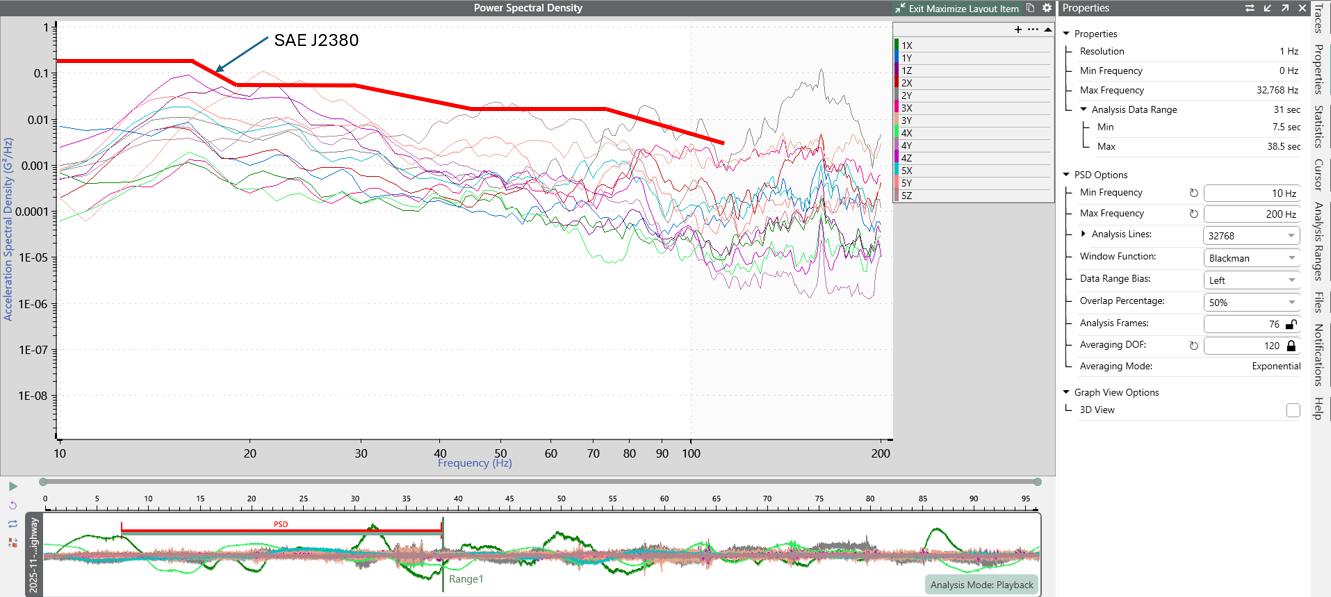Click the graph settings gear icon

click(1047, 8)
